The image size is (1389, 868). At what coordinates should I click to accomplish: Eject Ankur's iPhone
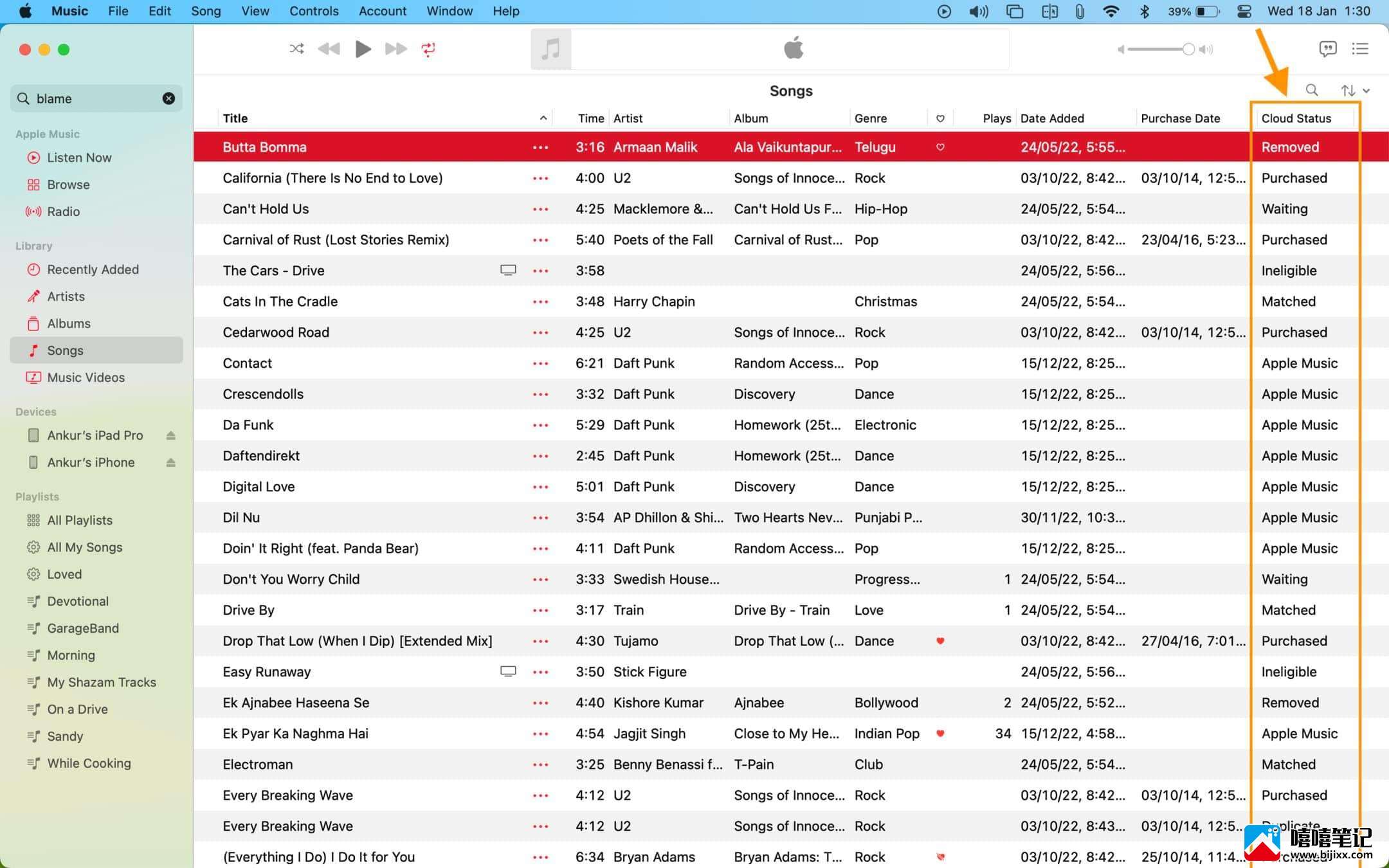(170, 462)
